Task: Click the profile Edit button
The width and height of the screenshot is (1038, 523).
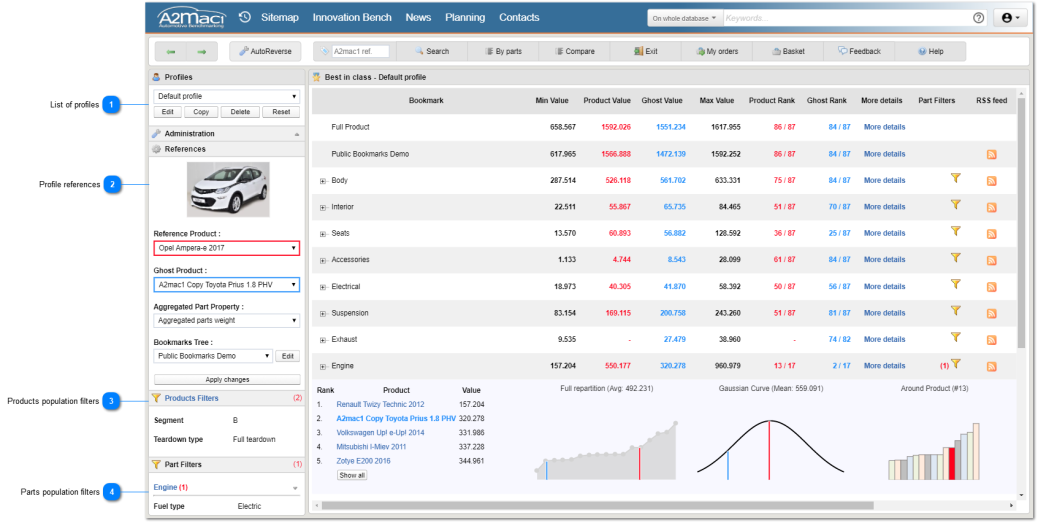Action: click(x=168, y=112)
